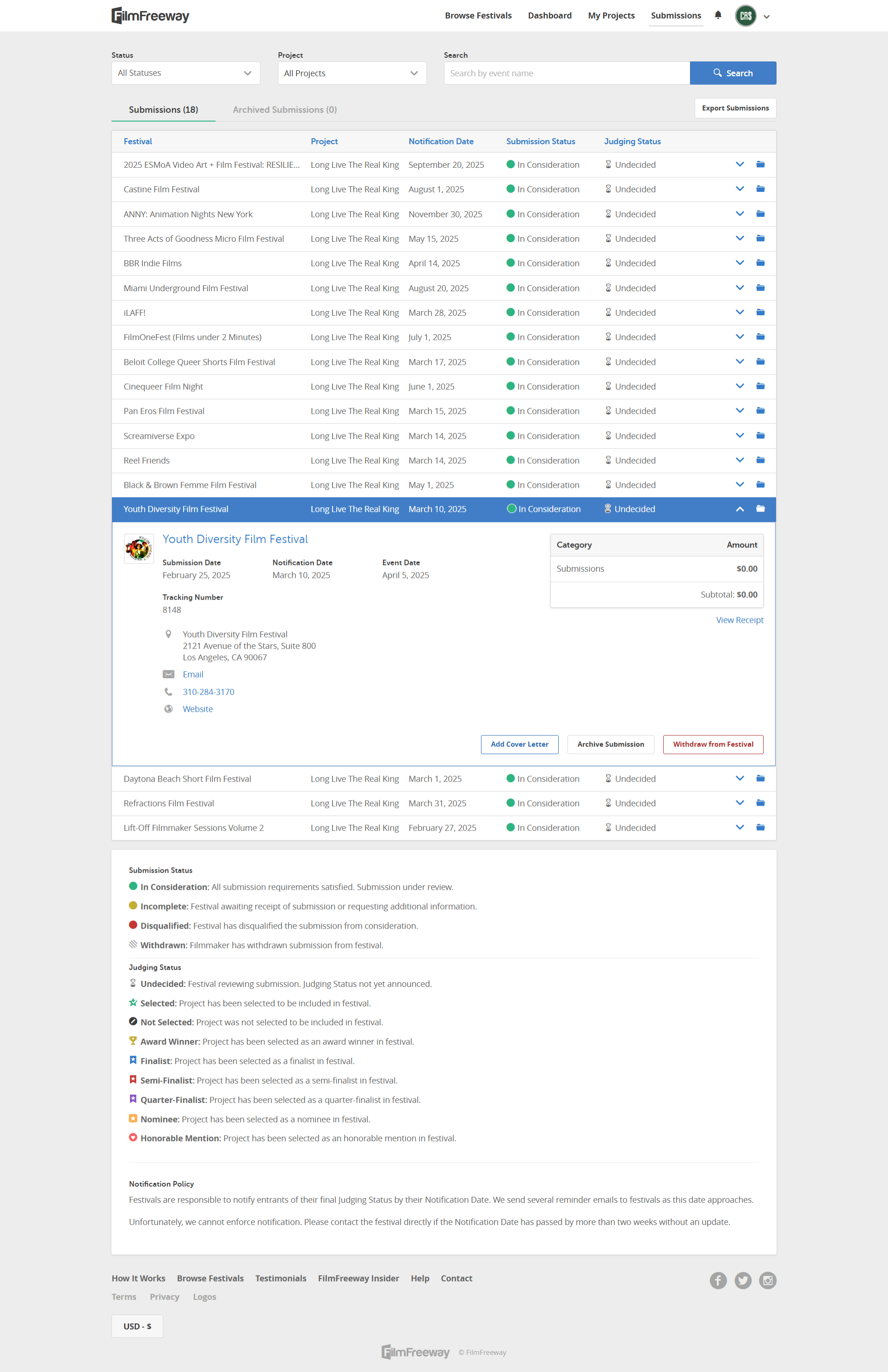
Task: Open the All Statuses dropdown
Action: pos(185,73)
